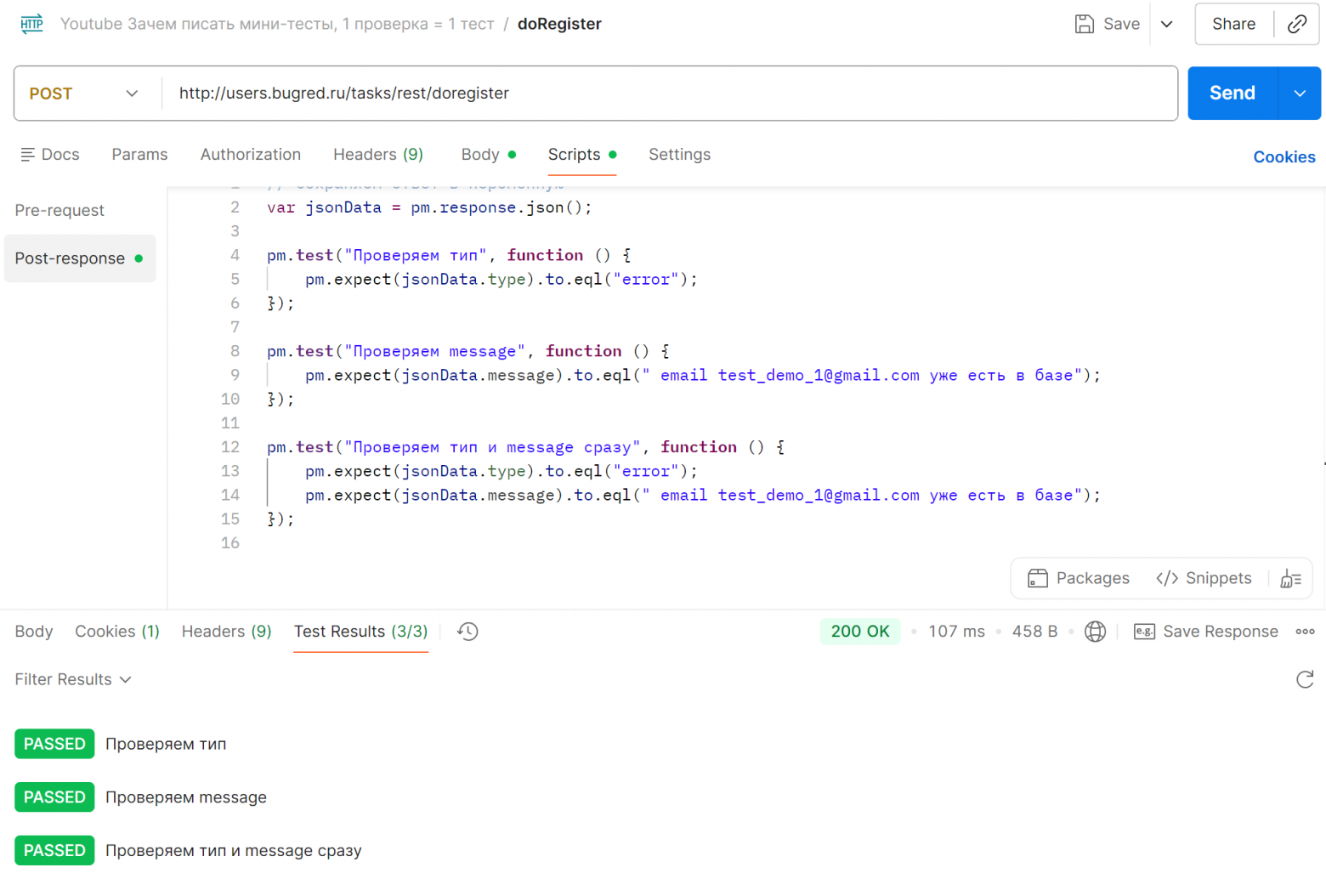Expand Save options chevron
1326x896 pixels.
(x=1167, y=24)
